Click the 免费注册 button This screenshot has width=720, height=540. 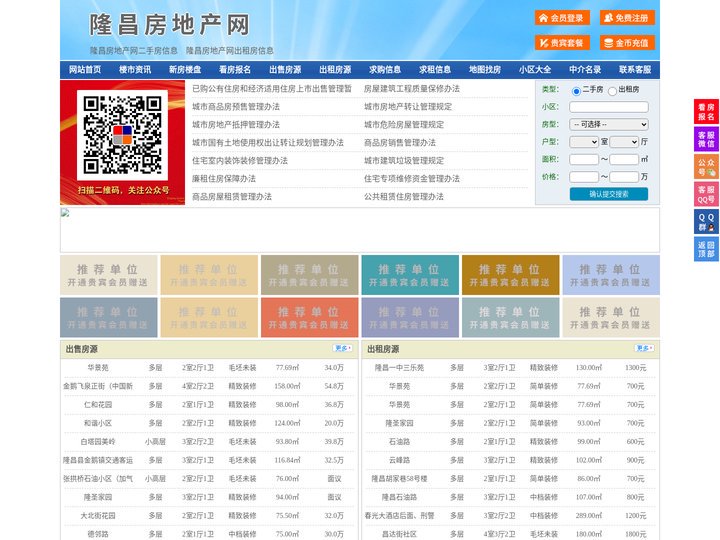click(x=627, y=18)
